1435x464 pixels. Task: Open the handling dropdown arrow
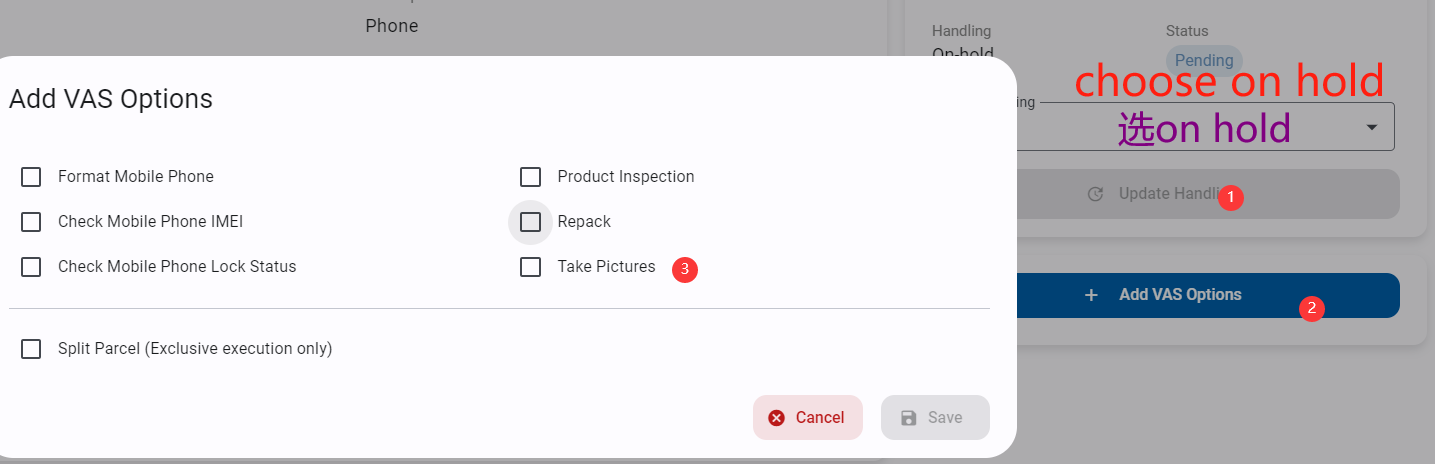point(1372,127)
